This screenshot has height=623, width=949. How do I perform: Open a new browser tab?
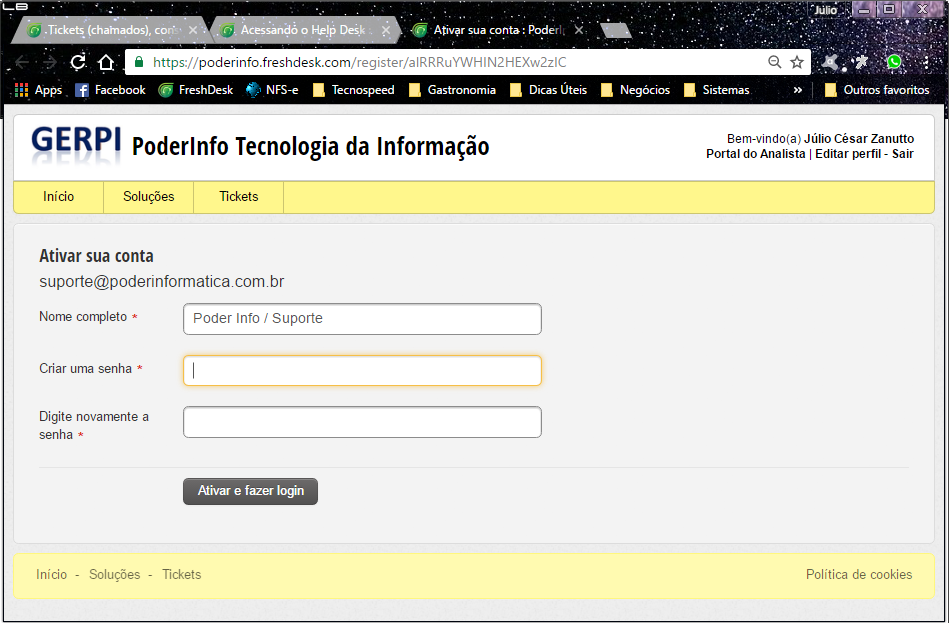click(x=616, y=30)
